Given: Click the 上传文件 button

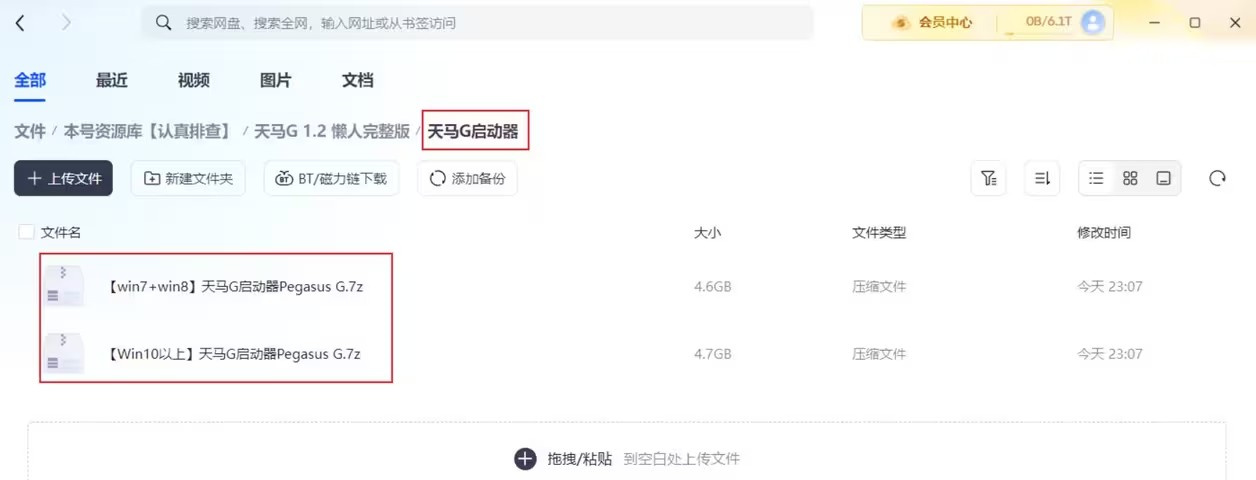Looking at the screenshot, I should pos(63,178).
